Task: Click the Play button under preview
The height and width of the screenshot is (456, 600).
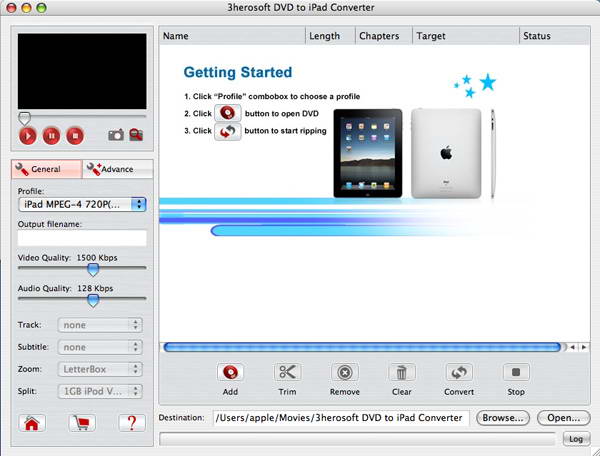Action: (28, 136)
